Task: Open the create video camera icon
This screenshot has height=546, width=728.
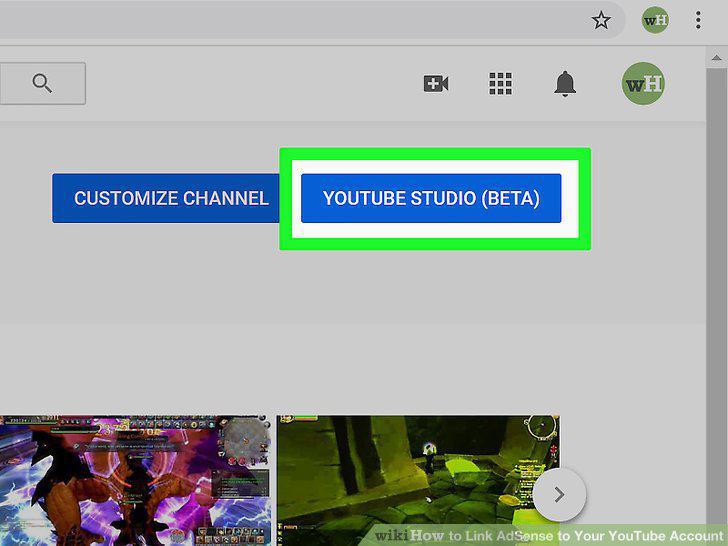Action: click(x=436, y=84)
